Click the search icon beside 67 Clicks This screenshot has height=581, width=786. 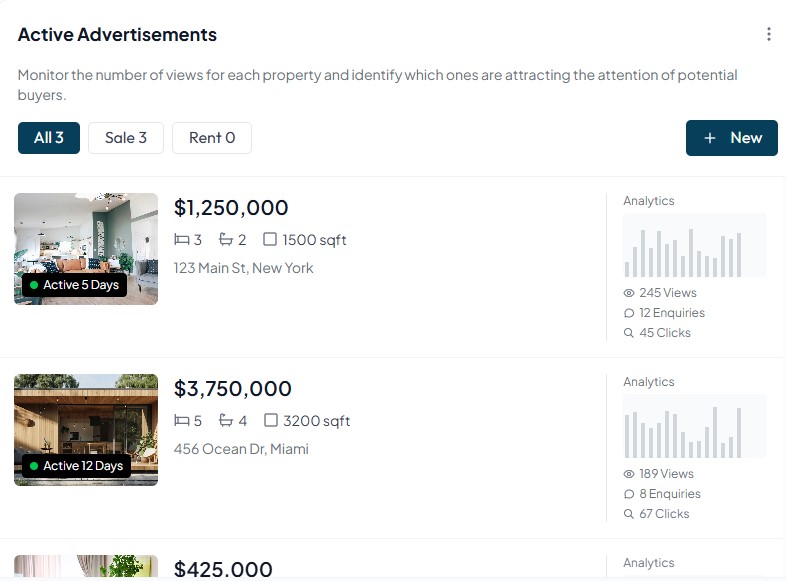pyautogui.click(x=629, y=514)
